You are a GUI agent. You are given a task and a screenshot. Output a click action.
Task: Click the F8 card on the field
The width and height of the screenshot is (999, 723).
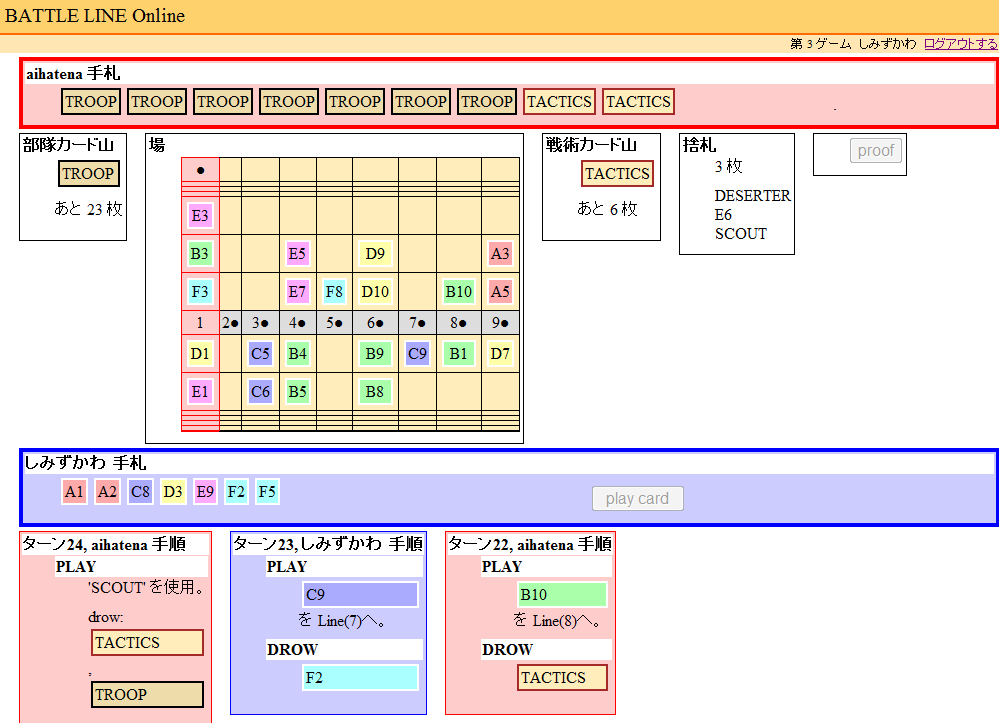(x=334, y=292)
